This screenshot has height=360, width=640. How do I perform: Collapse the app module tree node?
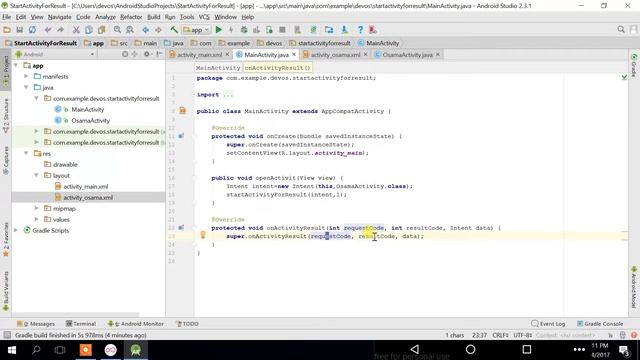pyautogui.click(x=16, y=65)
